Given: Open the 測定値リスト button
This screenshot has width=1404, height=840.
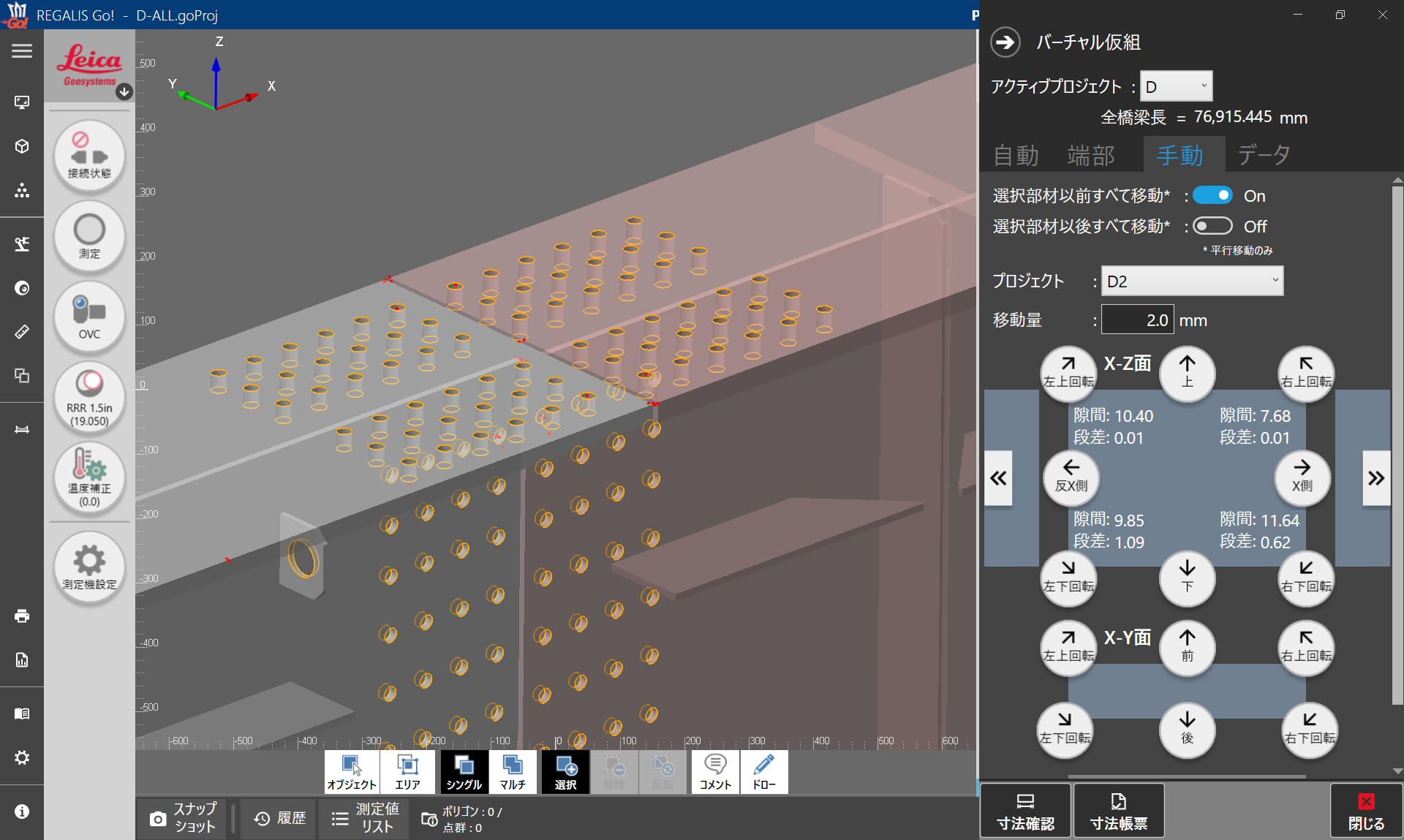Looking at the screenshot, I should point(363,818).
